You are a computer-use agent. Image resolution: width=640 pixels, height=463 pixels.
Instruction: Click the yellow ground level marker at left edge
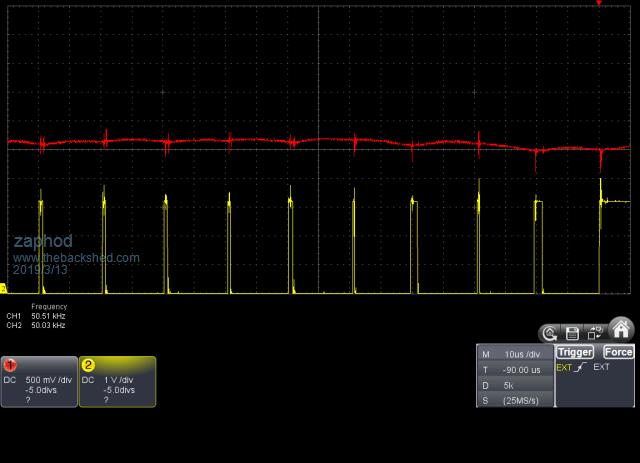click(x=4, y=289)
